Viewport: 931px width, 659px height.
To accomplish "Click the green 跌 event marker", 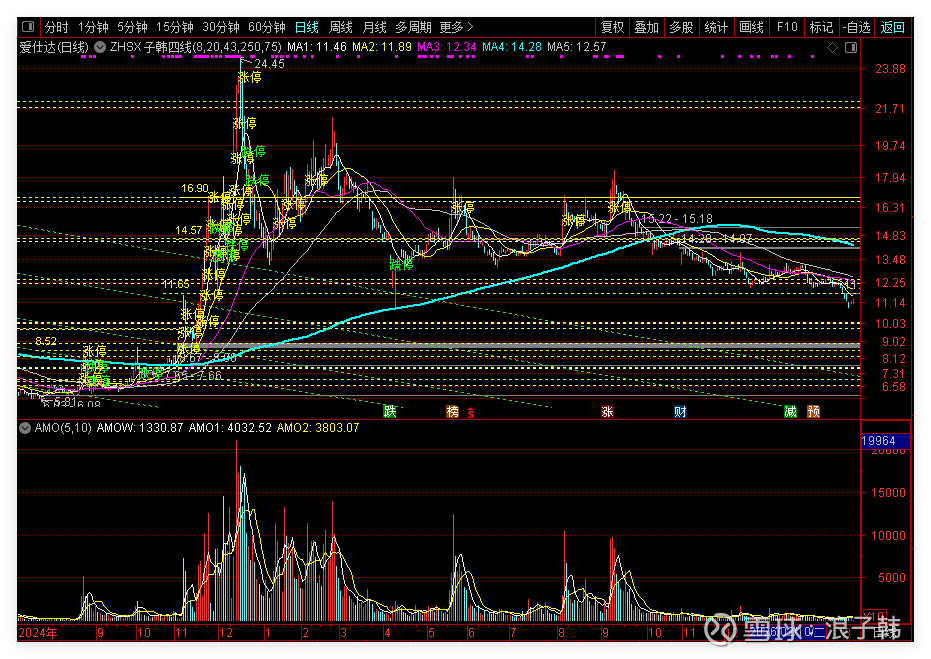I will [x=390, y=411].
